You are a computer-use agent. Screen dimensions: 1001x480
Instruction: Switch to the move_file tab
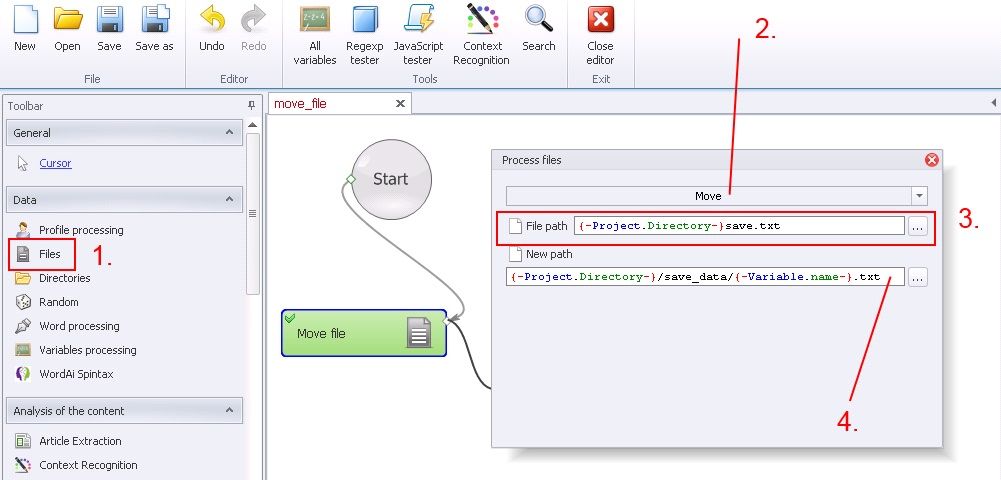pyautogui.click(x=301, y=103)
